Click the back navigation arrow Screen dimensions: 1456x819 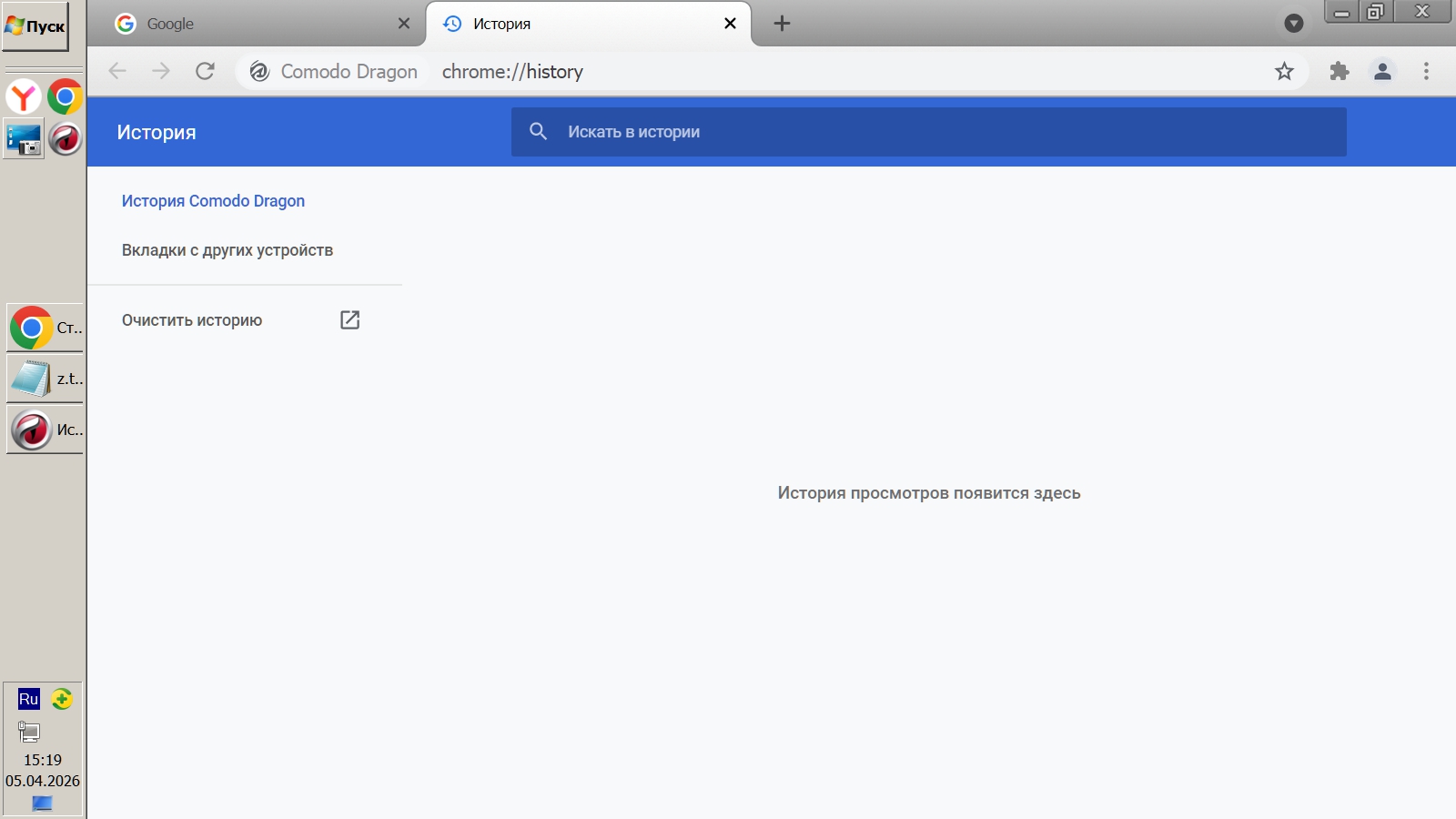117,71
